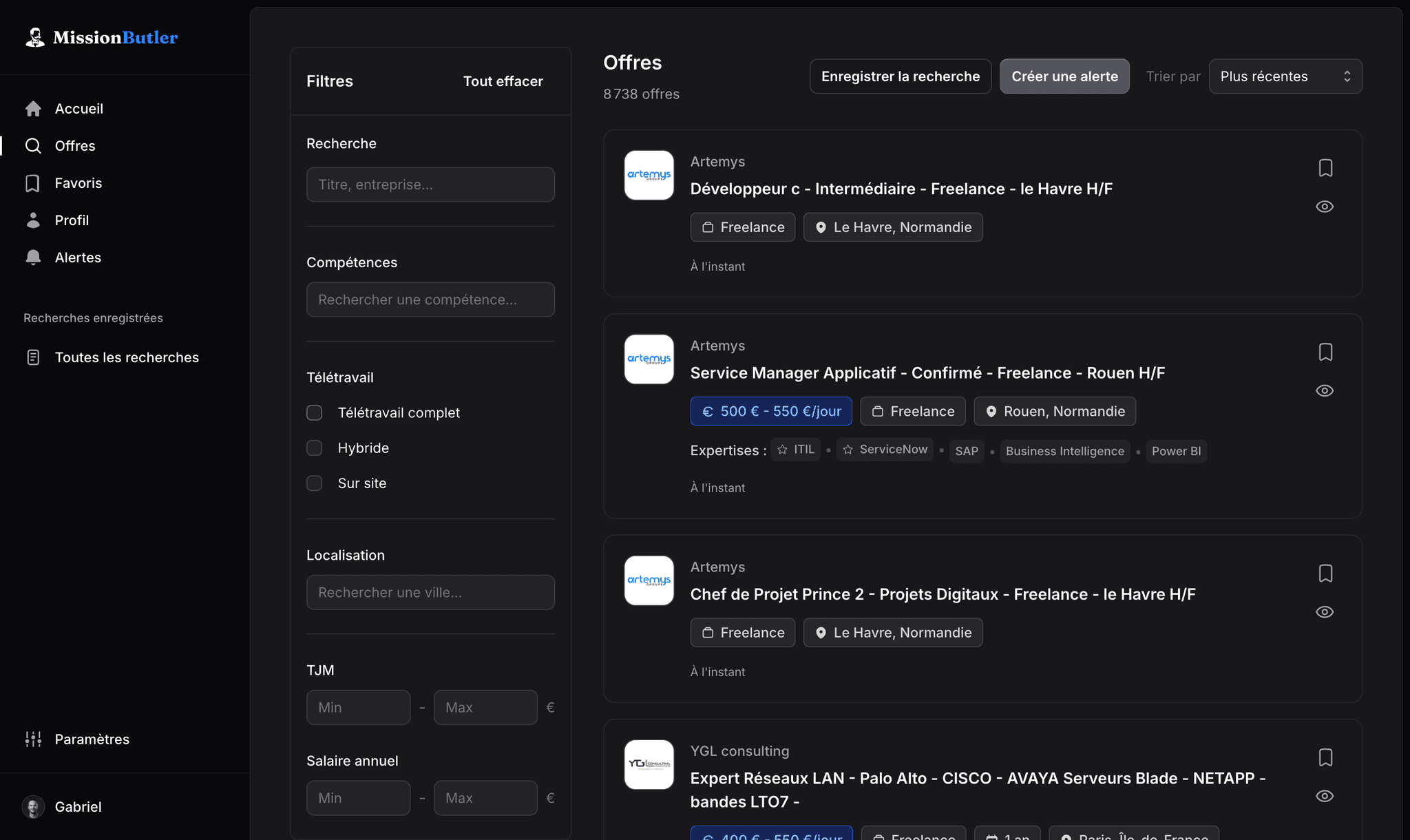Click the Localisation city search field
This screenshot has width=1410, height=840.
click(431, 592)
